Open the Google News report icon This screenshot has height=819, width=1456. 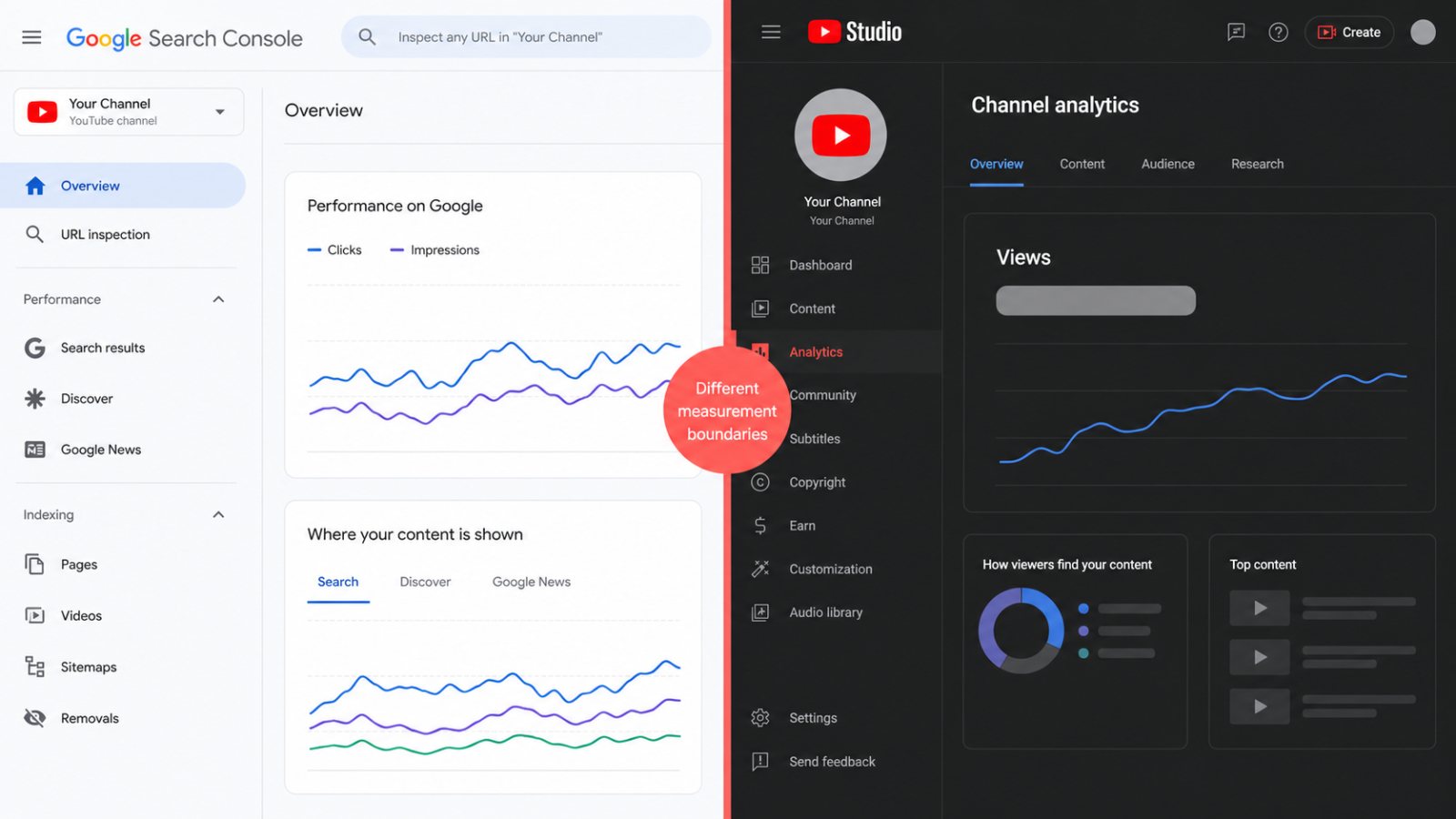pos(35,450)
